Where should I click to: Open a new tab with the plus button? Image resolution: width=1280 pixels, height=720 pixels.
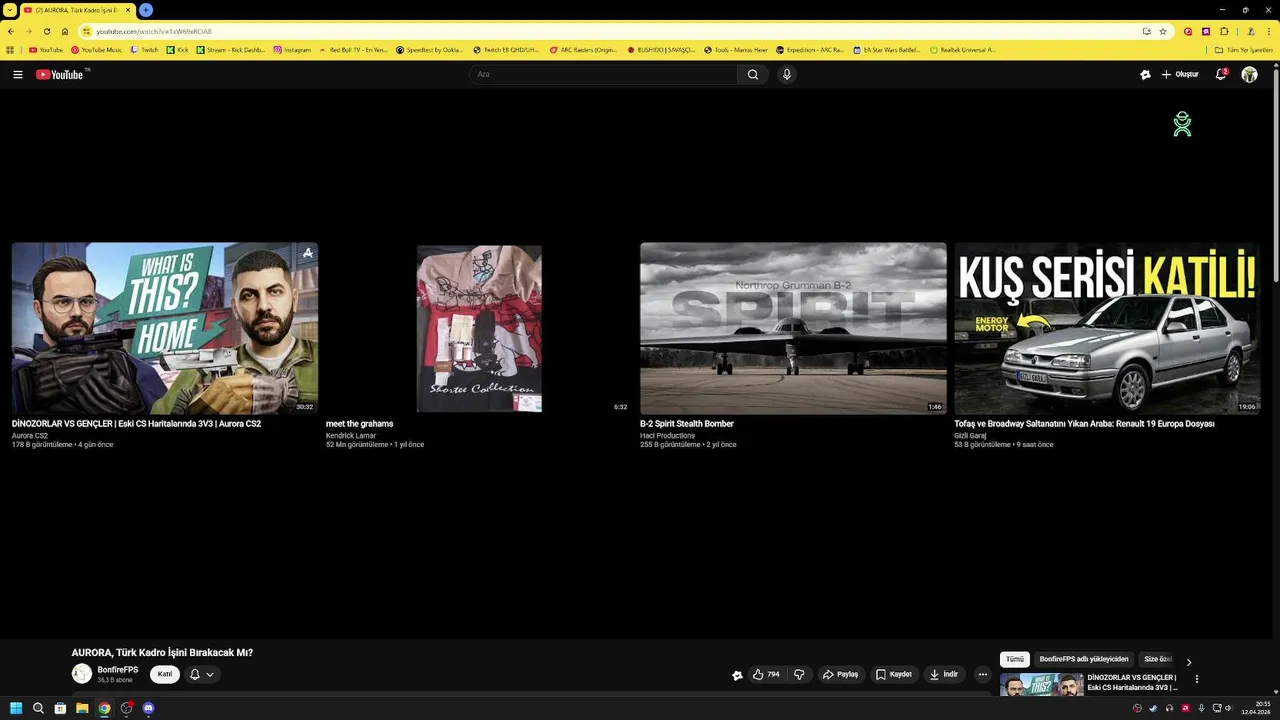tap(146, 10)
